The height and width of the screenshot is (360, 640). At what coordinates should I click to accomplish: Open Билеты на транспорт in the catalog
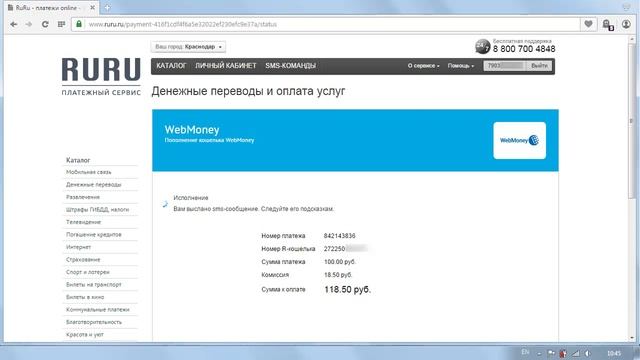click(94, 285)
